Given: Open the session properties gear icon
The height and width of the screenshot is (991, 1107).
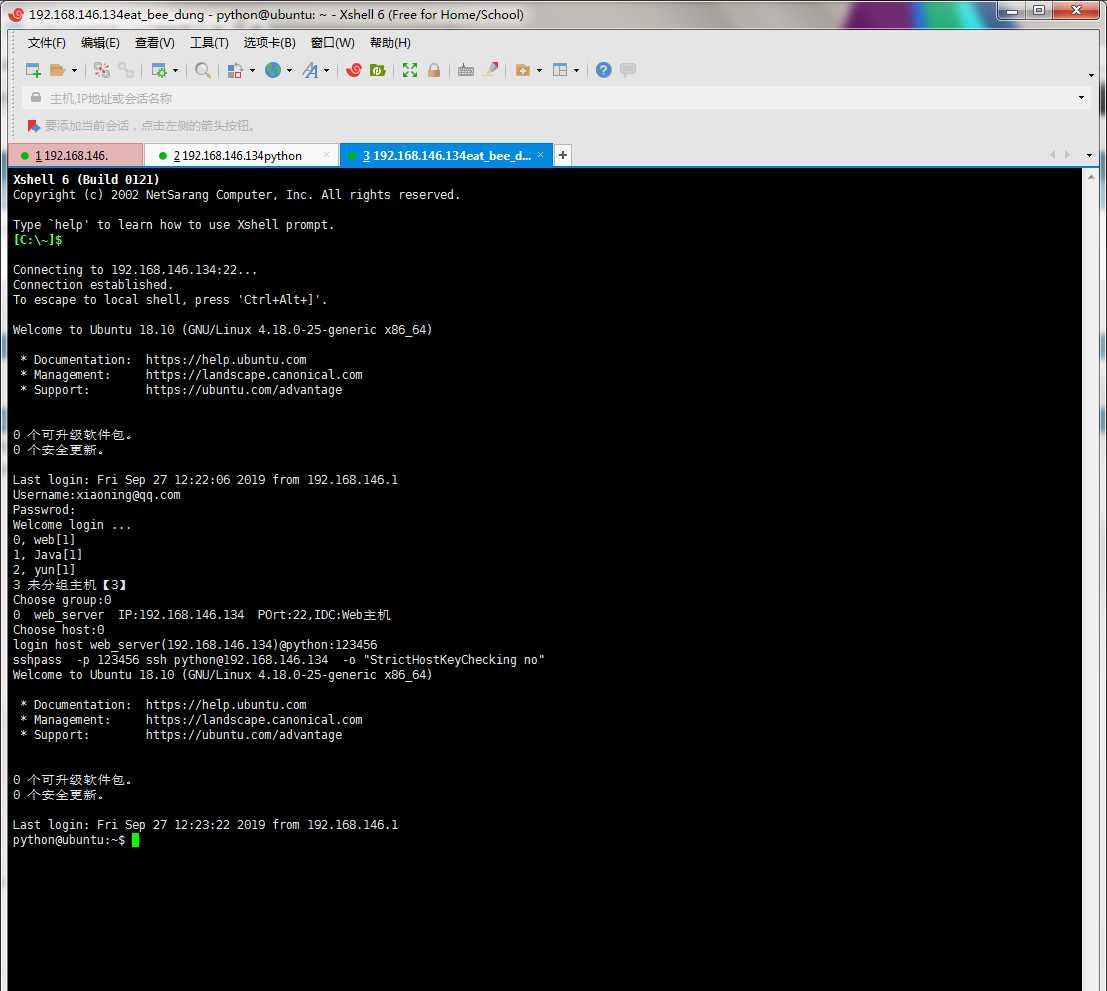Looking at the screenshot, I should pos(160,70).
